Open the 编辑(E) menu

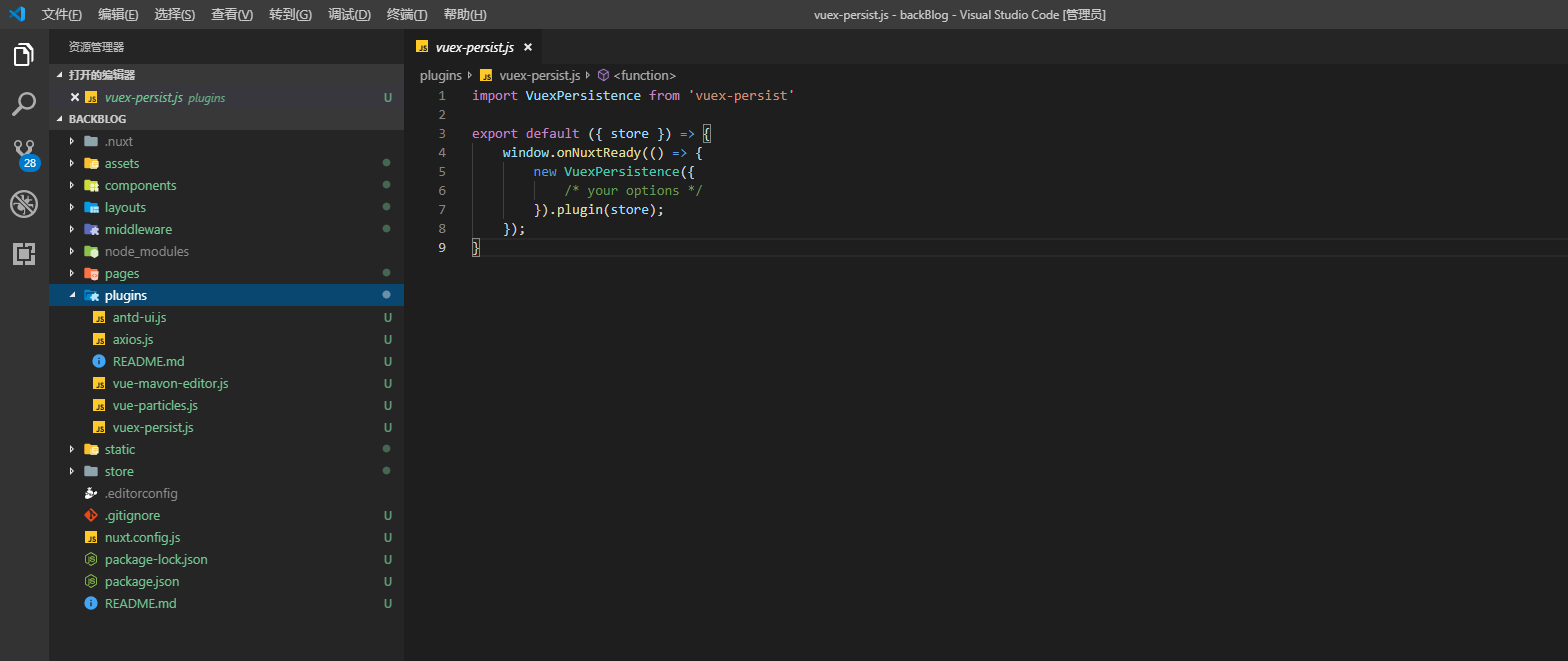point(118,14)
